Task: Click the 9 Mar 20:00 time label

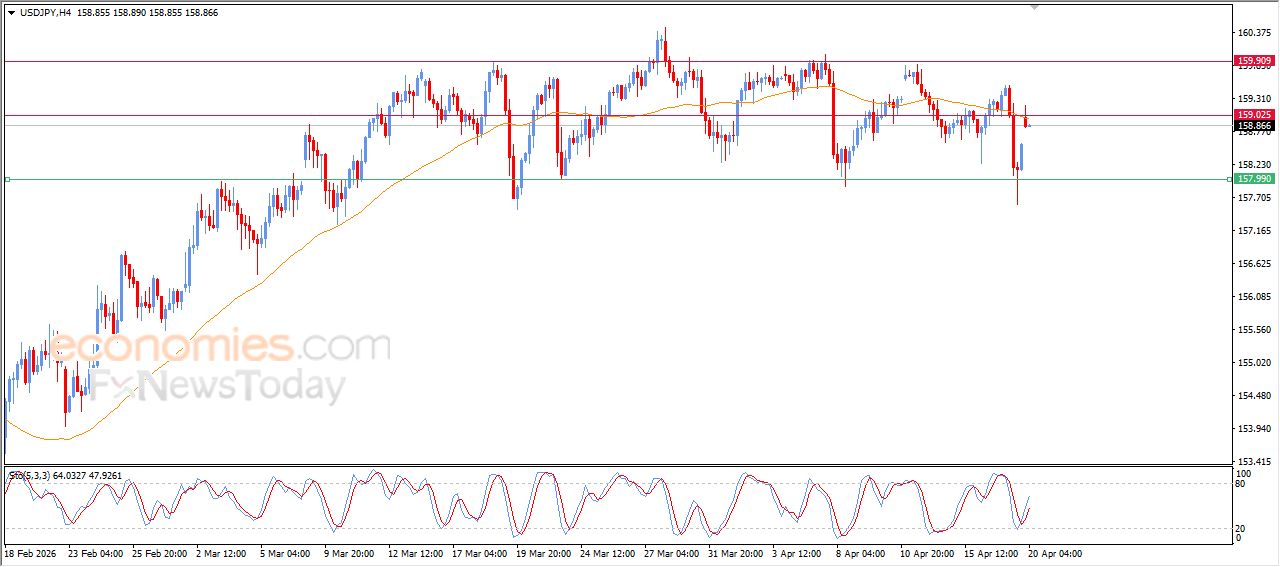Action: 350,553
